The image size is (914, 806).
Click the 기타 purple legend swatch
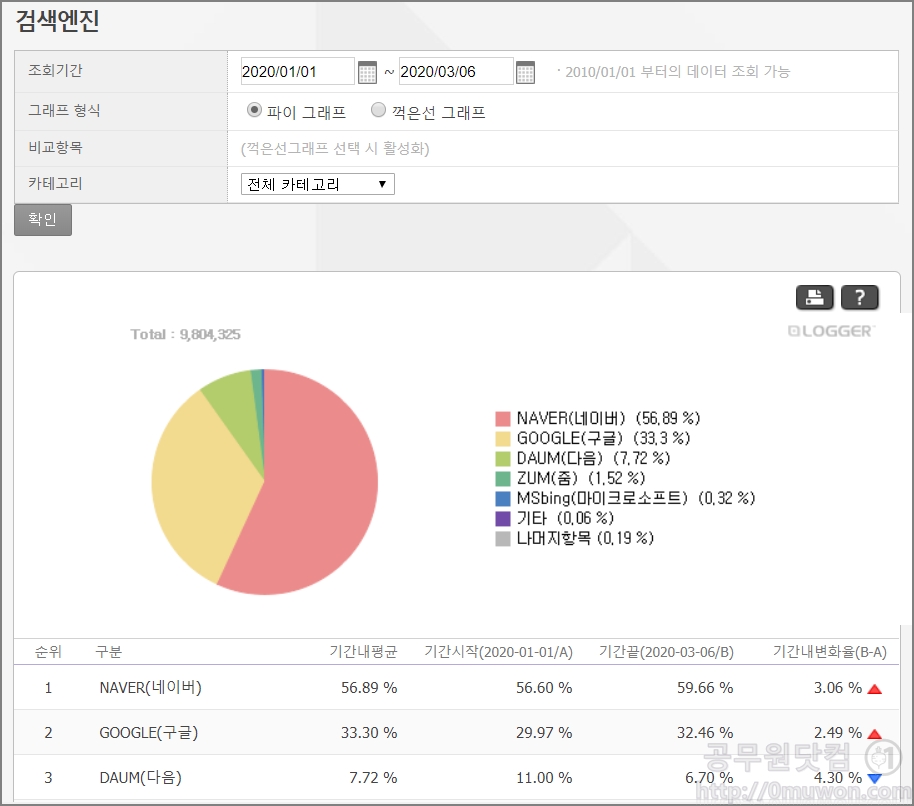tap(502, 519)
